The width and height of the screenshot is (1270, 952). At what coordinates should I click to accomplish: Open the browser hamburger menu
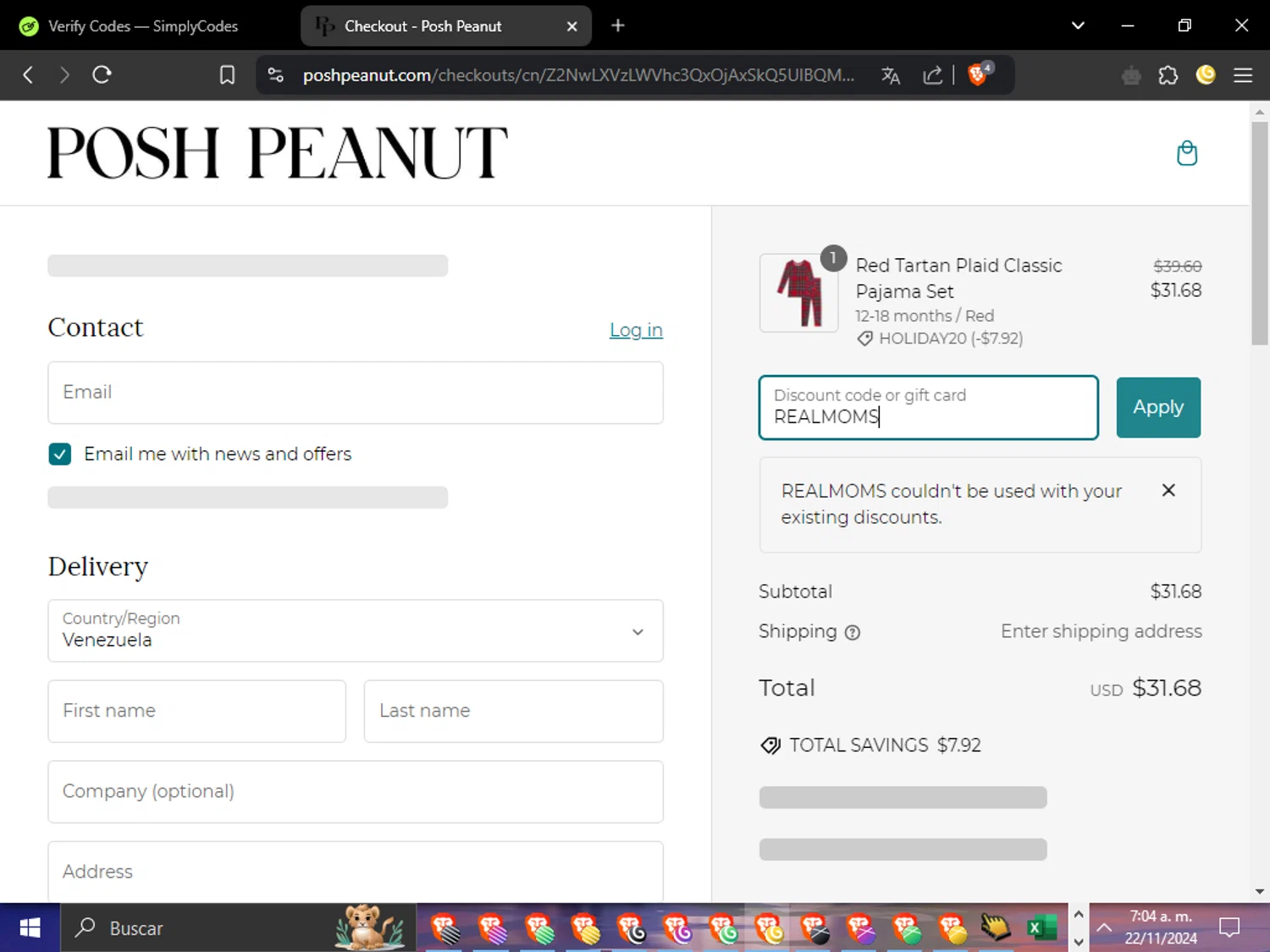tap(1243, 75)
